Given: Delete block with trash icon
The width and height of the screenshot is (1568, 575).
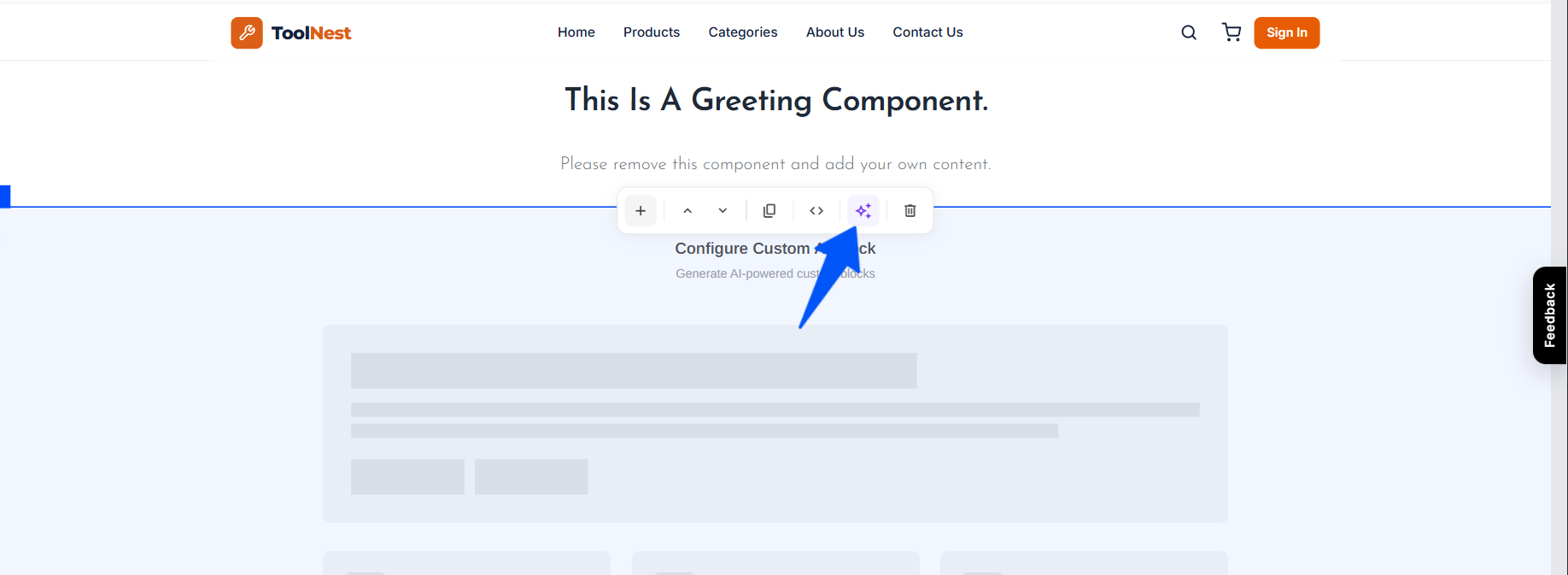Looking at the screenshot, I should pyautogui.click(x=910, y=210).
